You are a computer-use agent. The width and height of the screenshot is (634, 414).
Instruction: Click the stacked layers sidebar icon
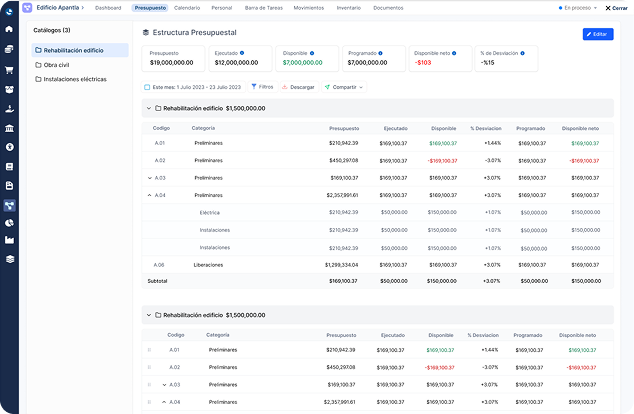9,259
